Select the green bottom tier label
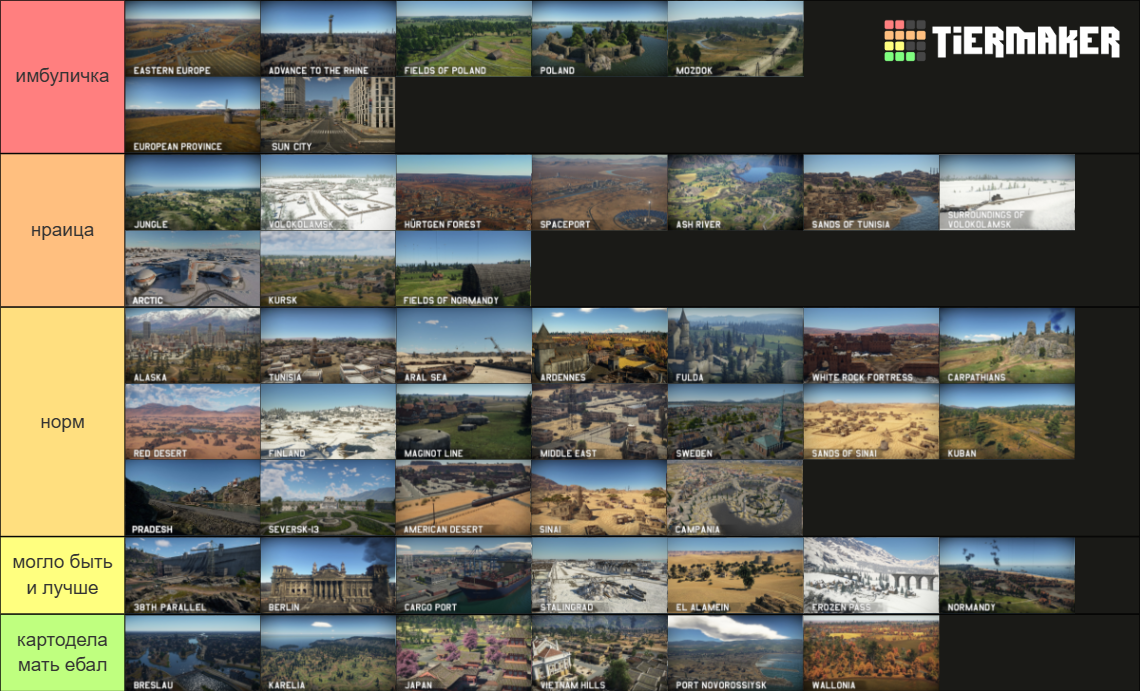Viewport: 1140px width, 691px height. 63,653
